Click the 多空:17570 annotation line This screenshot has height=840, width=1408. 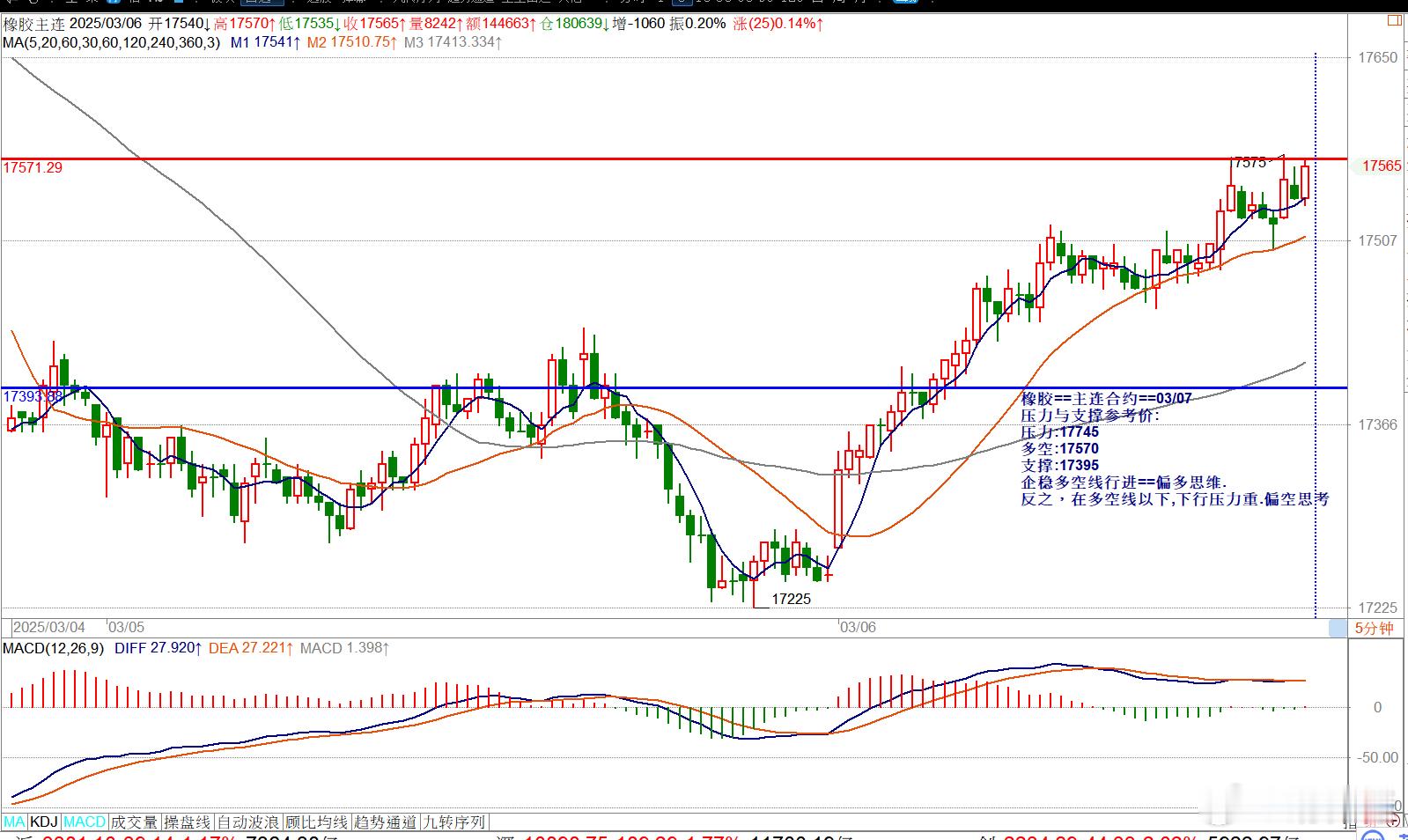[1060, 449]
